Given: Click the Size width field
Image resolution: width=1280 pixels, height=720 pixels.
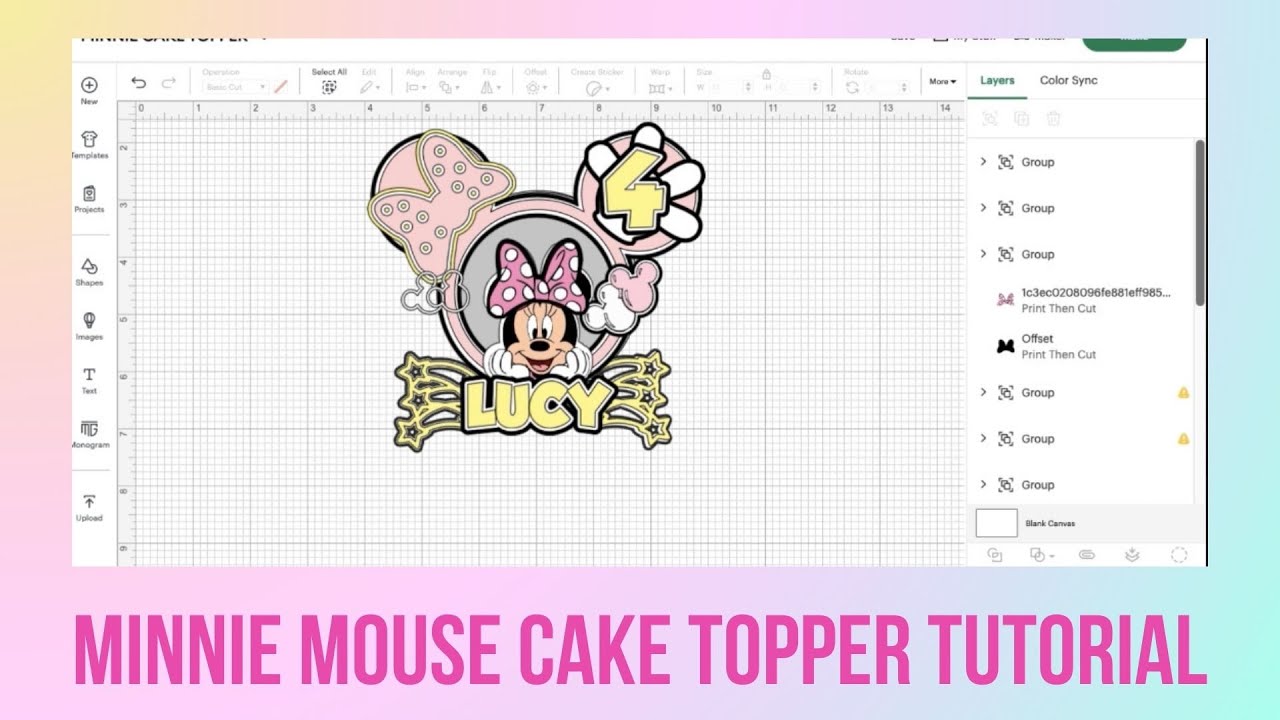Looking at the screenshot, I should [730, 87].
